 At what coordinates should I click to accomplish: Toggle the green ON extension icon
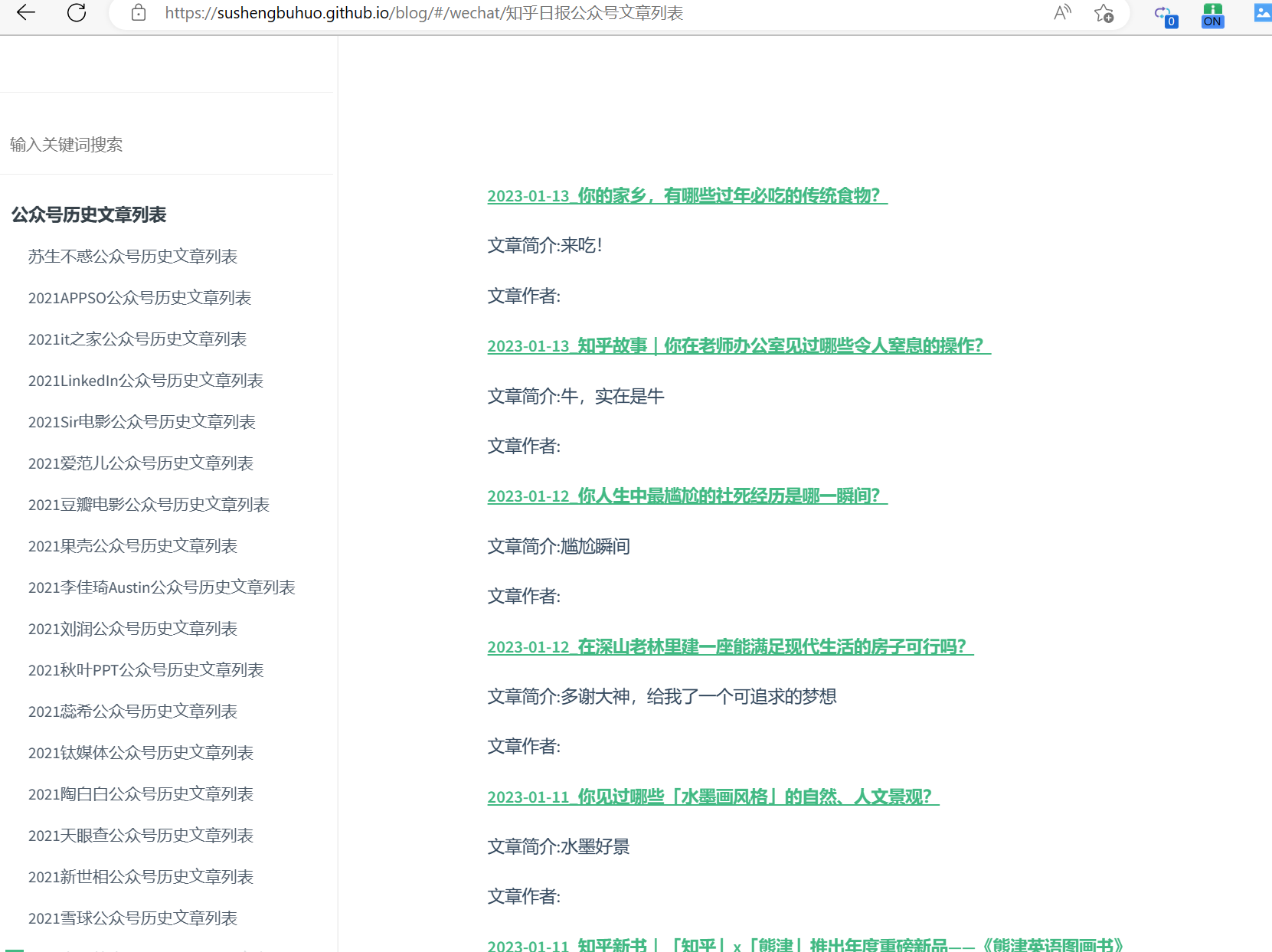tap(1212, 15)
